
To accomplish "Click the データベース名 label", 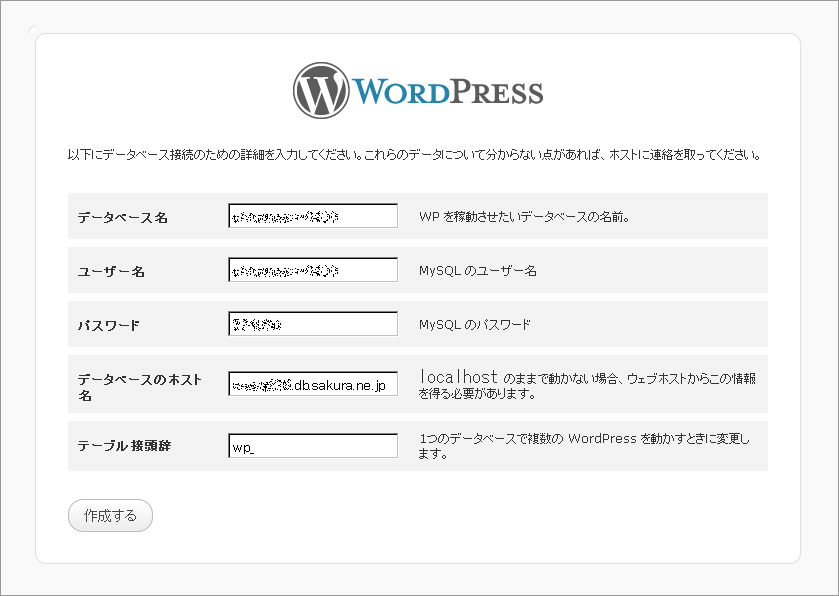I will pyautogui.click(x=123, y=218).
